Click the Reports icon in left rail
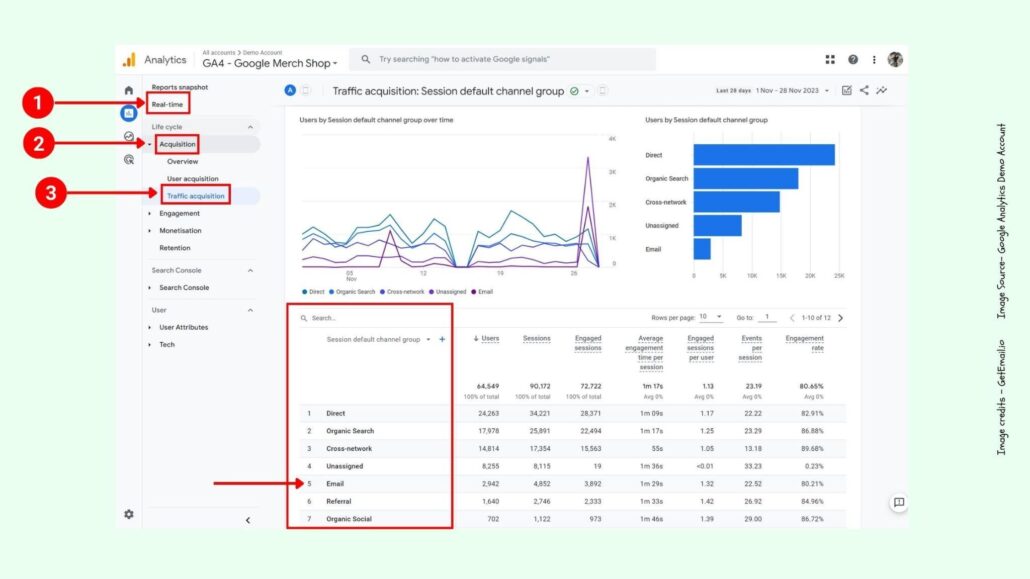The width and height of the screenshot is (1030, 579). click(x=128, y=113)
